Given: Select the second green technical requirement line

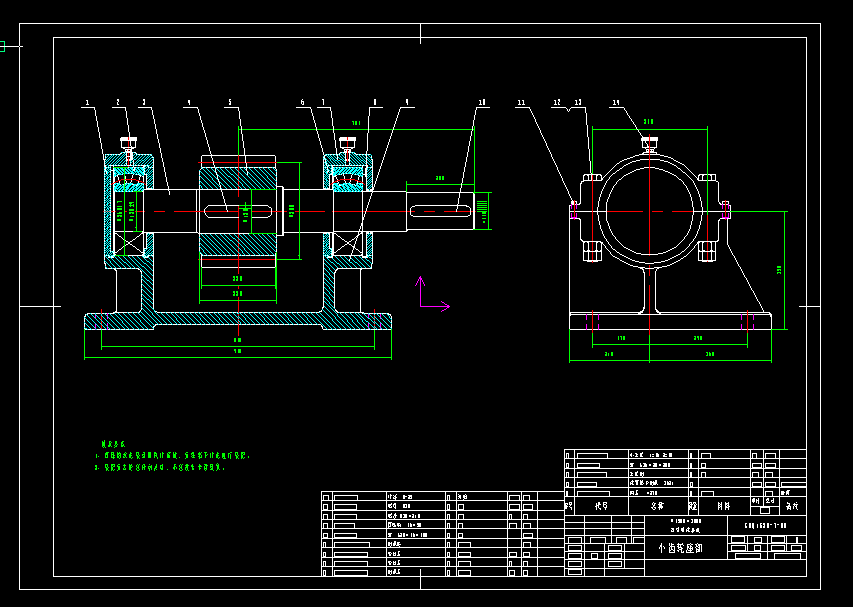Looking at the screenshot, I should tap(160, 467).
